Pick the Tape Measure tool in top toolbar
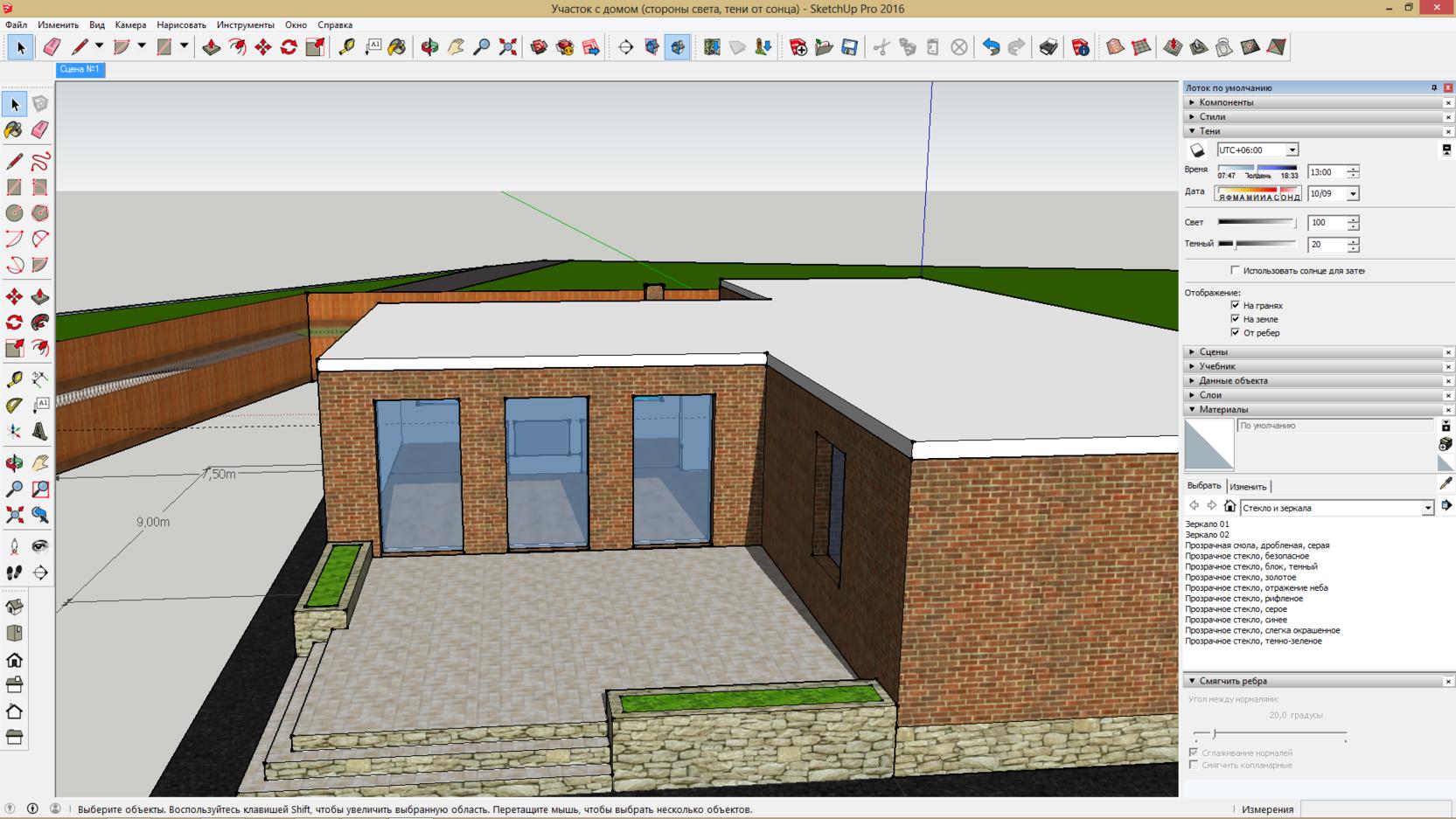Viewport: 1456px width, 819px height. pos(346,47)
